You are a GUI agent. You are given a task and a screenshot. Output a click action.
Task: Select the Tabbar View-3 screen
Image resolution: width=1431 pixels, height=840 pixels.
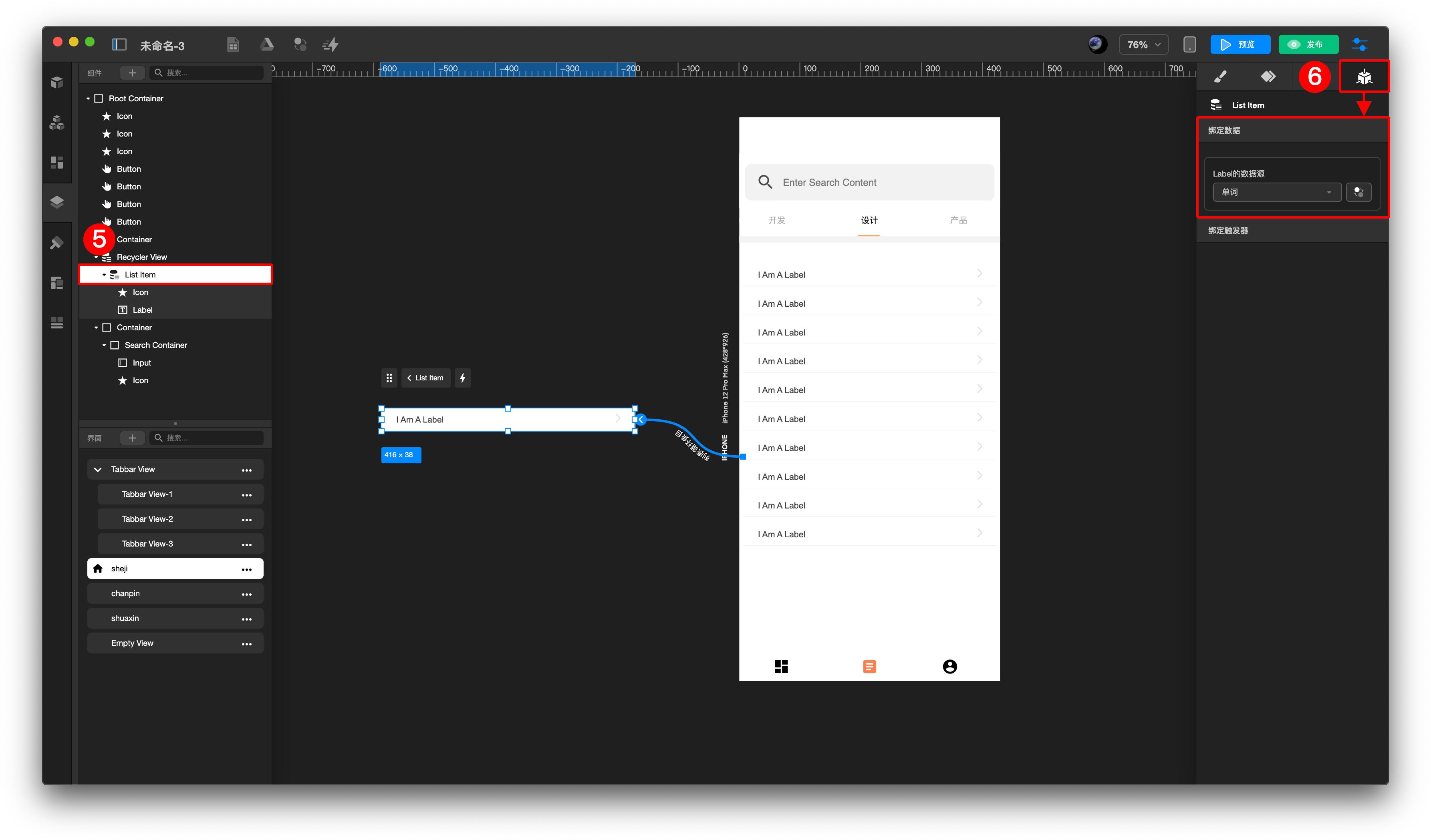pyautogui.click(x=180, y=544)
